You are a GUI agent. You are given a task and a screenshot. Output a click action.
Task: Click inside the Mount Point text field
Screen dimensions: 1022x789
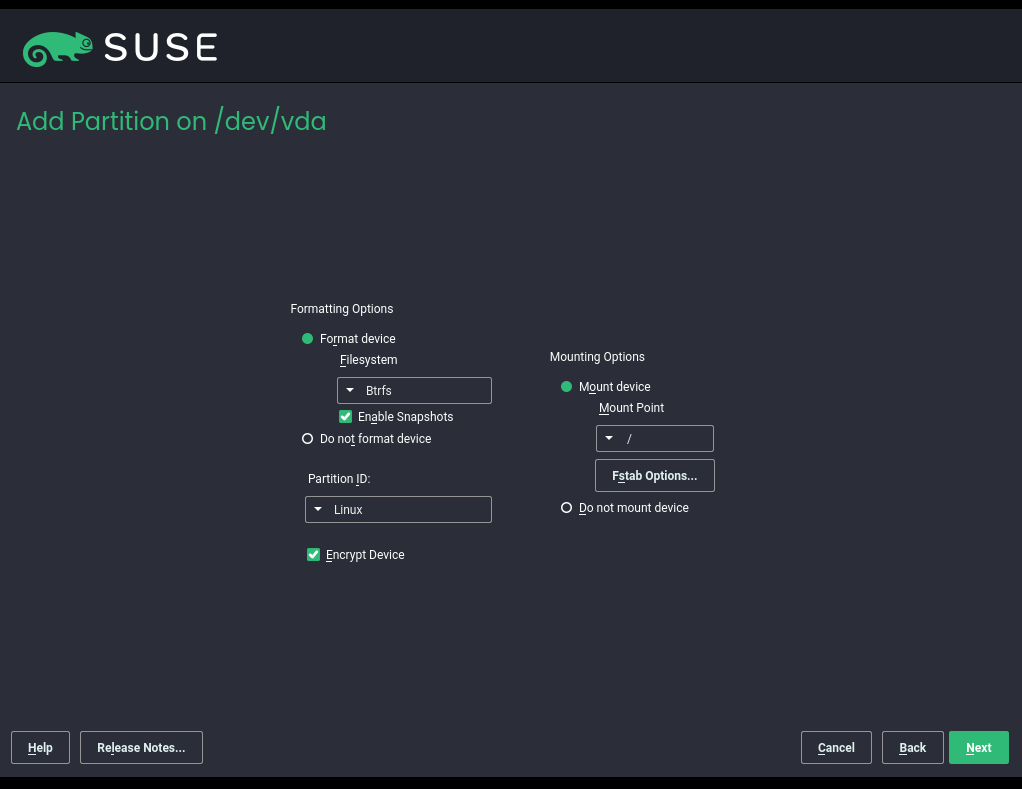pos(665,439)
